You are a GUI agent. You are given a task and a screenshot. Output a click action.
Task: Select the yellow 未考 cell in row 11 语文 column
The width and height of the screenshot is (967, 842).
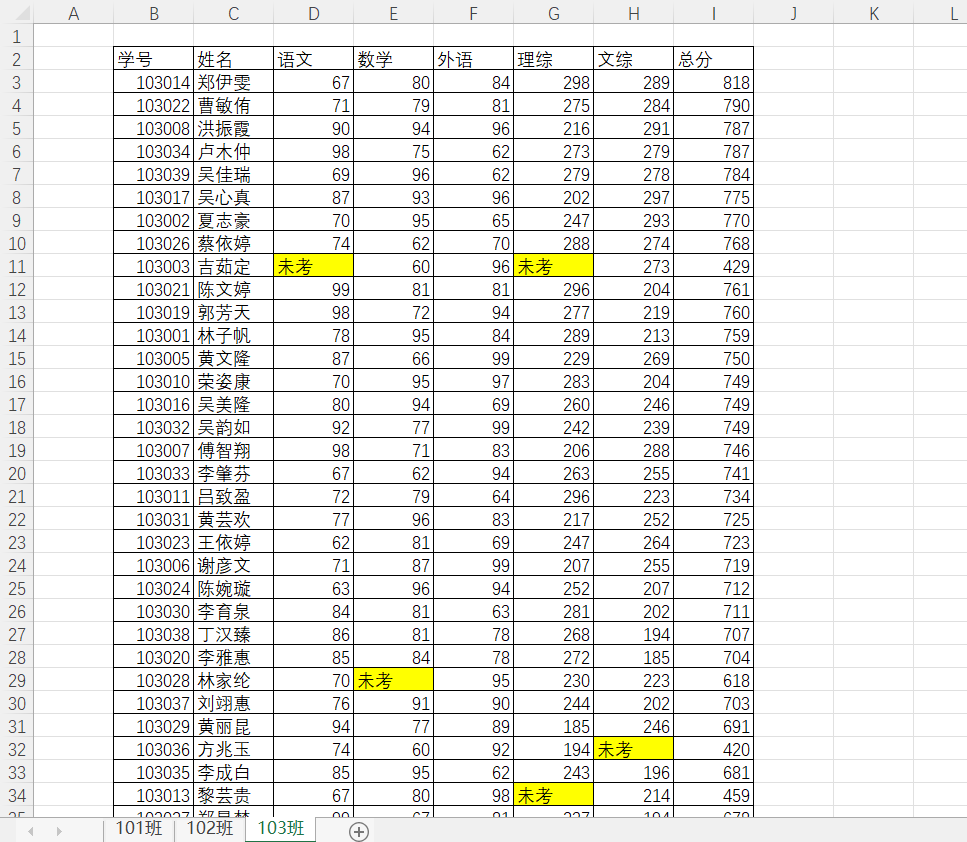click(x=313, y=266)
